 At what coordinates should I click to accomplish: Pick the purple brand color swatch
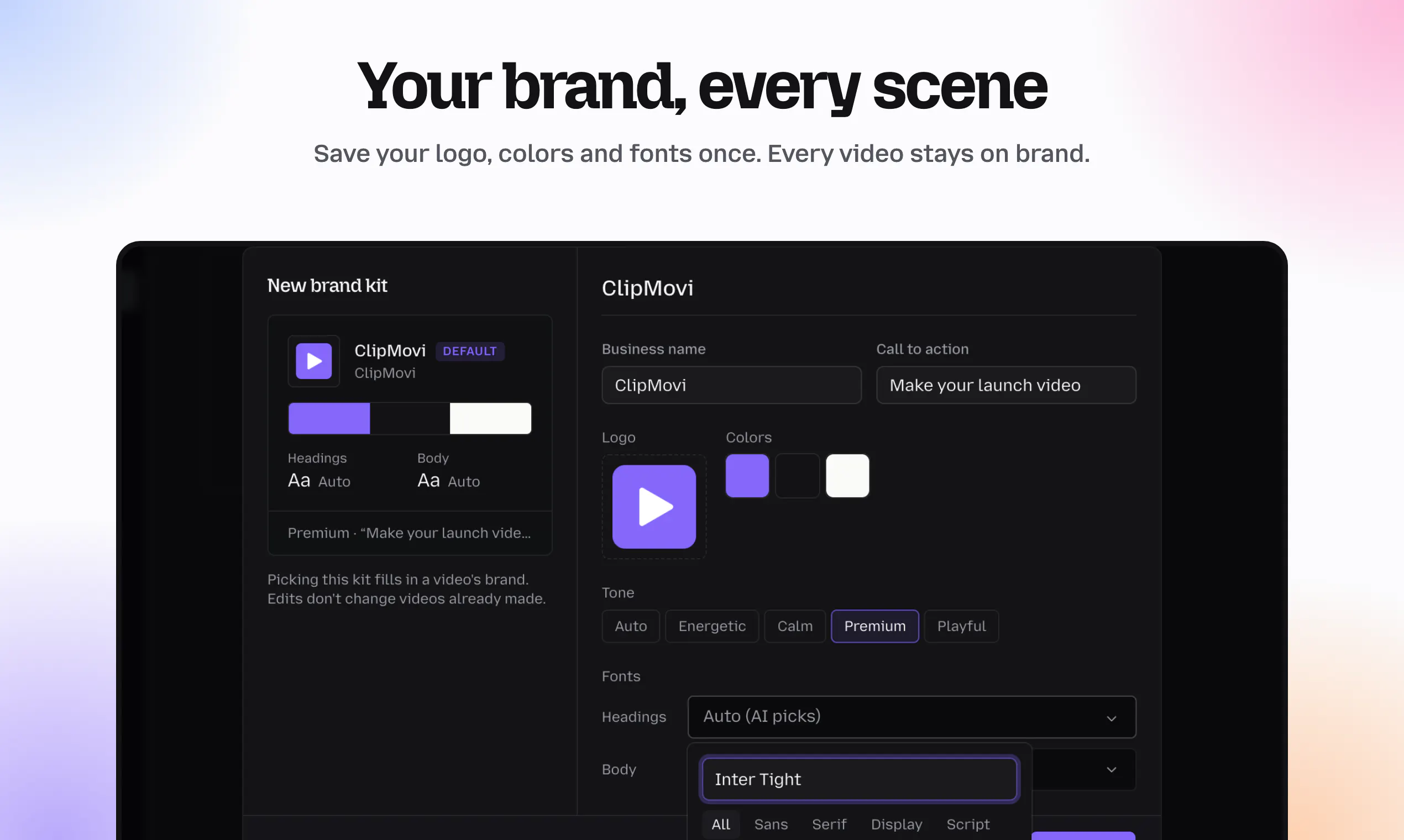[x=747, y=475]
